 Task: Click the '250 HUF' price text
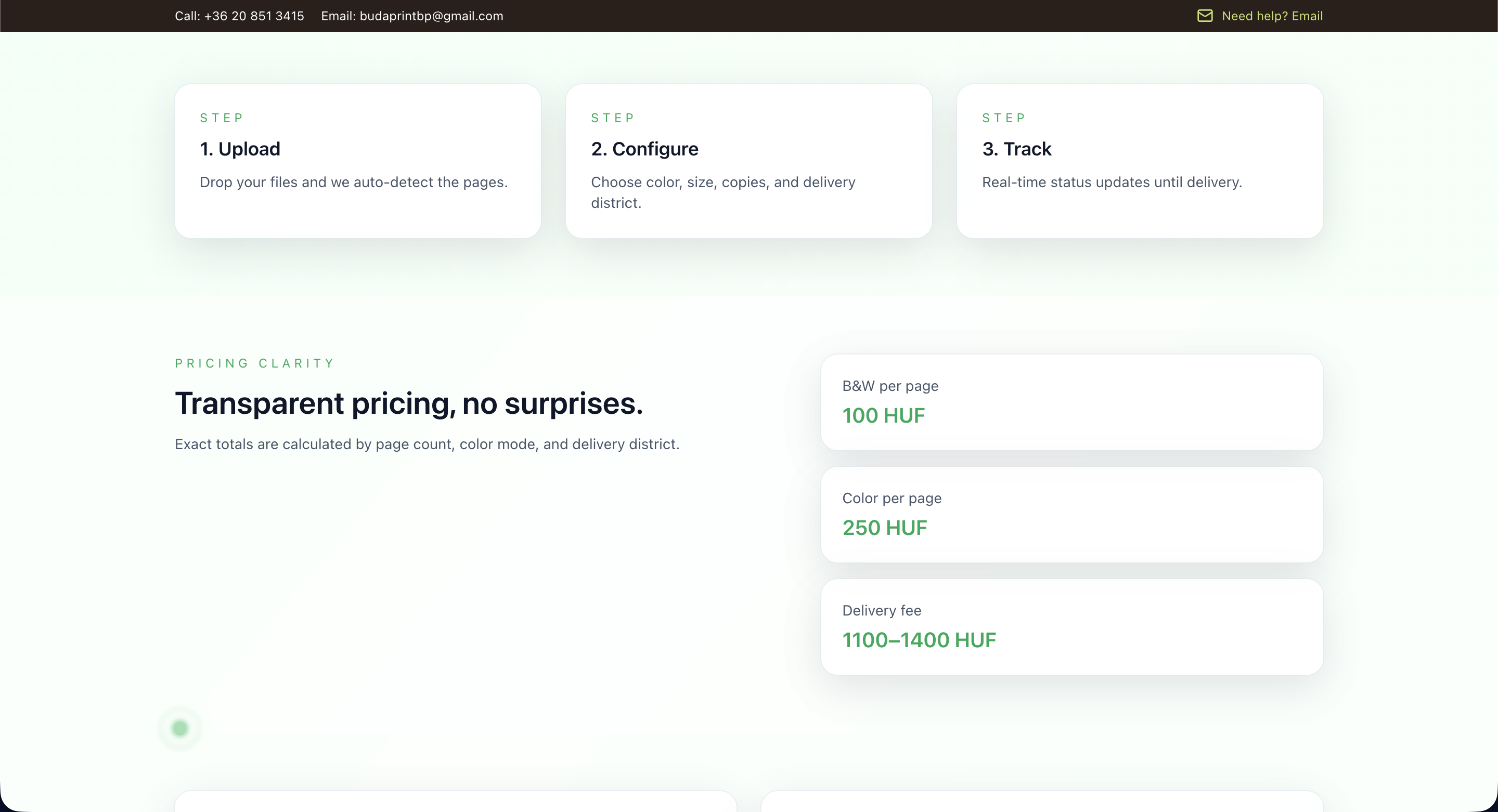[x=884, y=528]
